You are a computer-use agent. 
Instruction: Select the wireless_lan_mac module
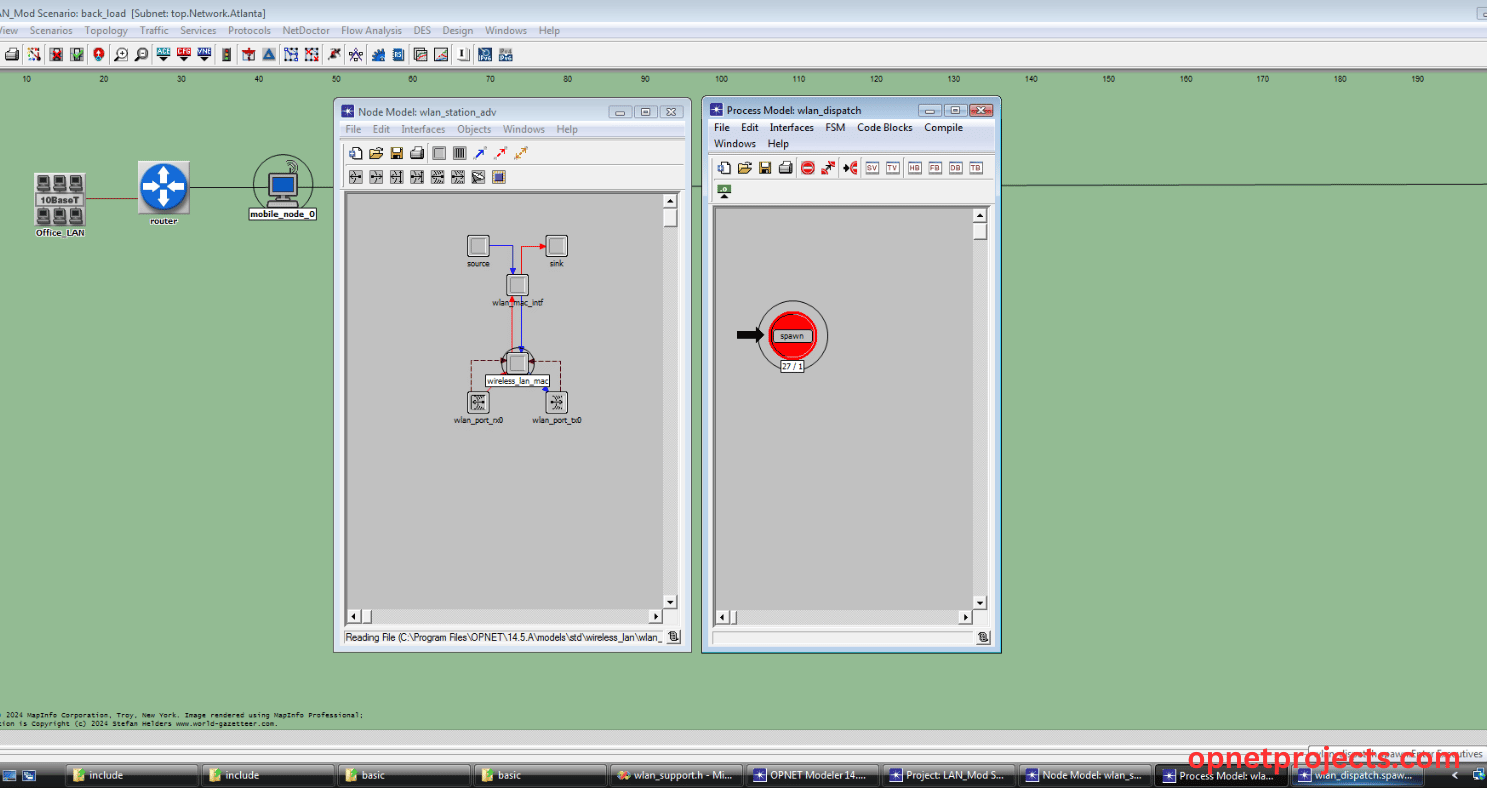(517, 363)
